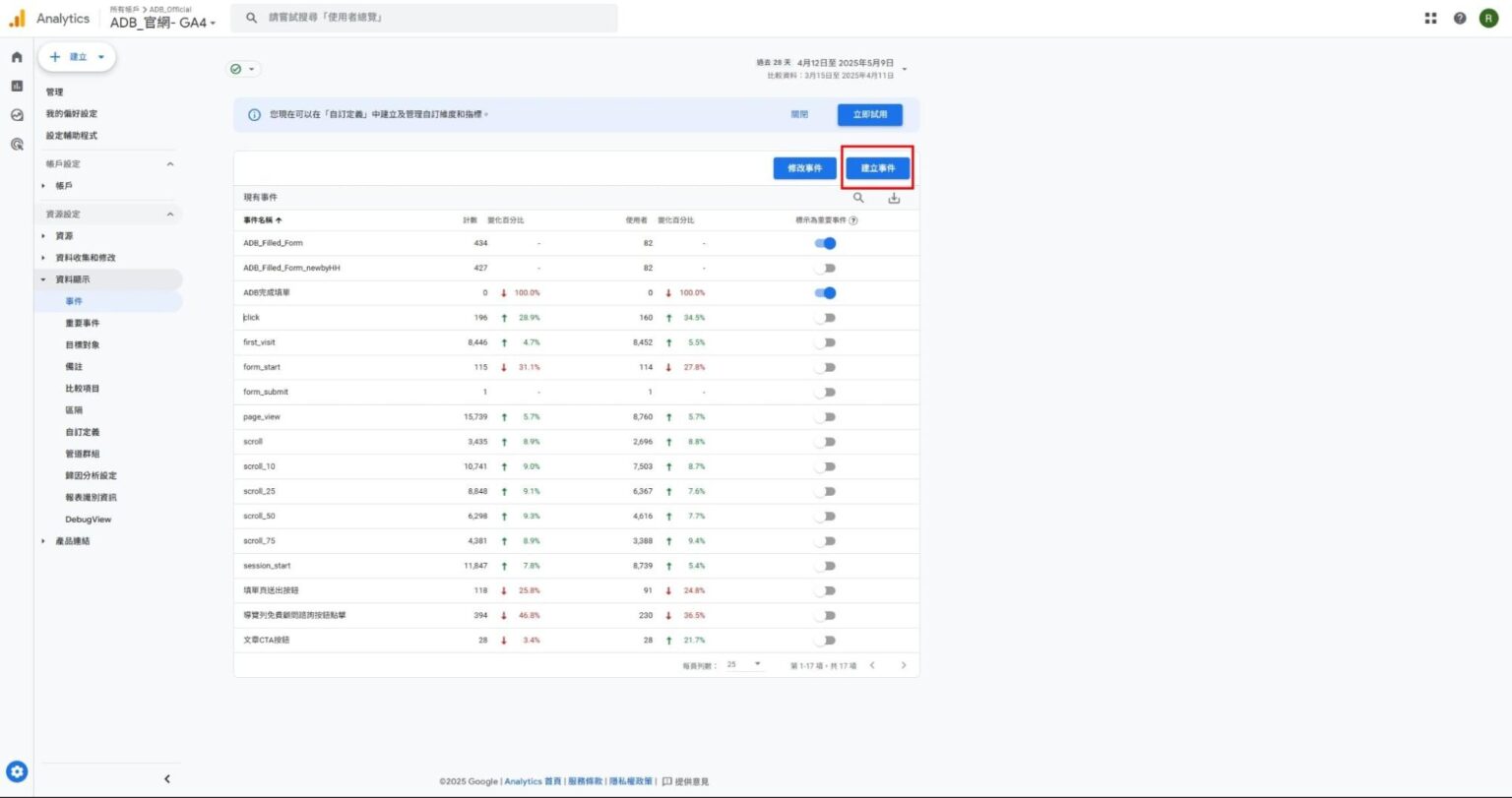The image size is (1512, 798).
Task: Click the Admin gear icon
Action: pos(17,771)
